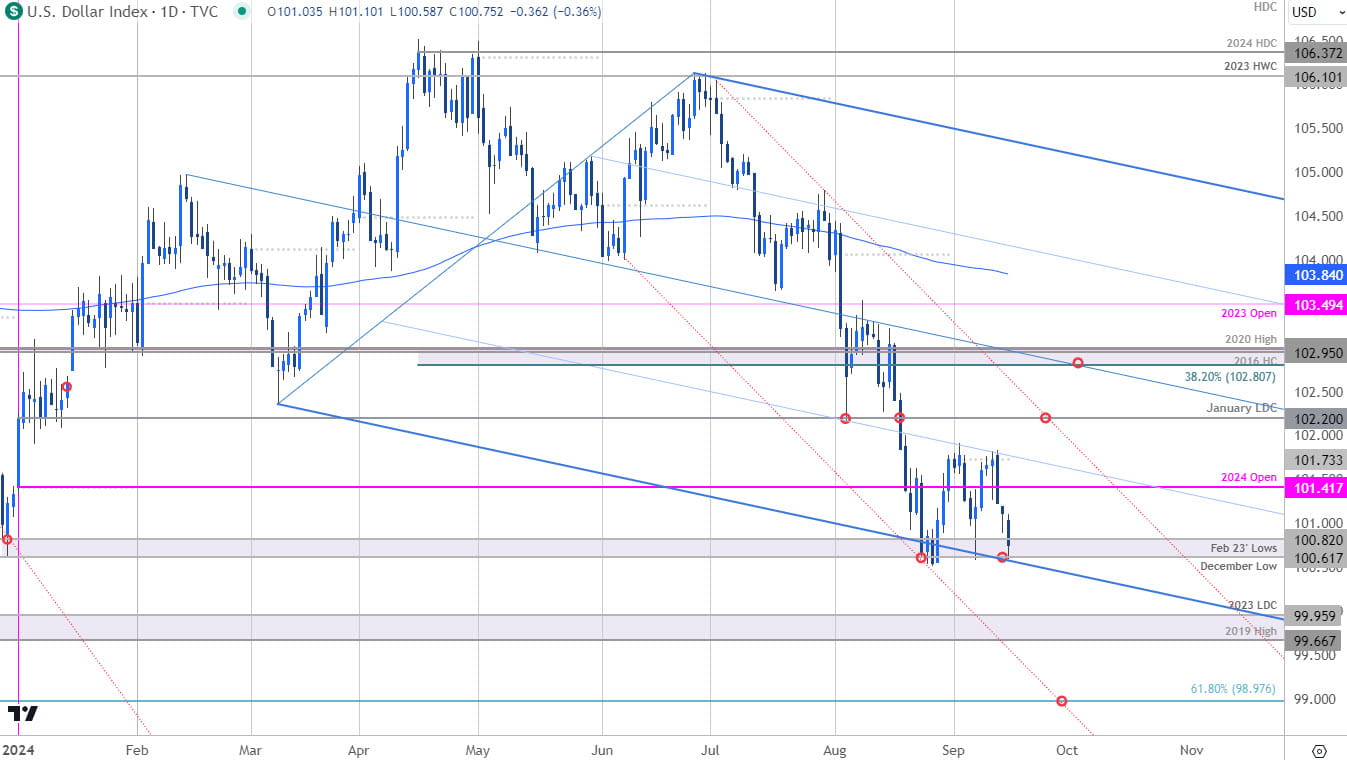
Task: Select the '2024 Open' annotation text
Action: [1251, 477]
